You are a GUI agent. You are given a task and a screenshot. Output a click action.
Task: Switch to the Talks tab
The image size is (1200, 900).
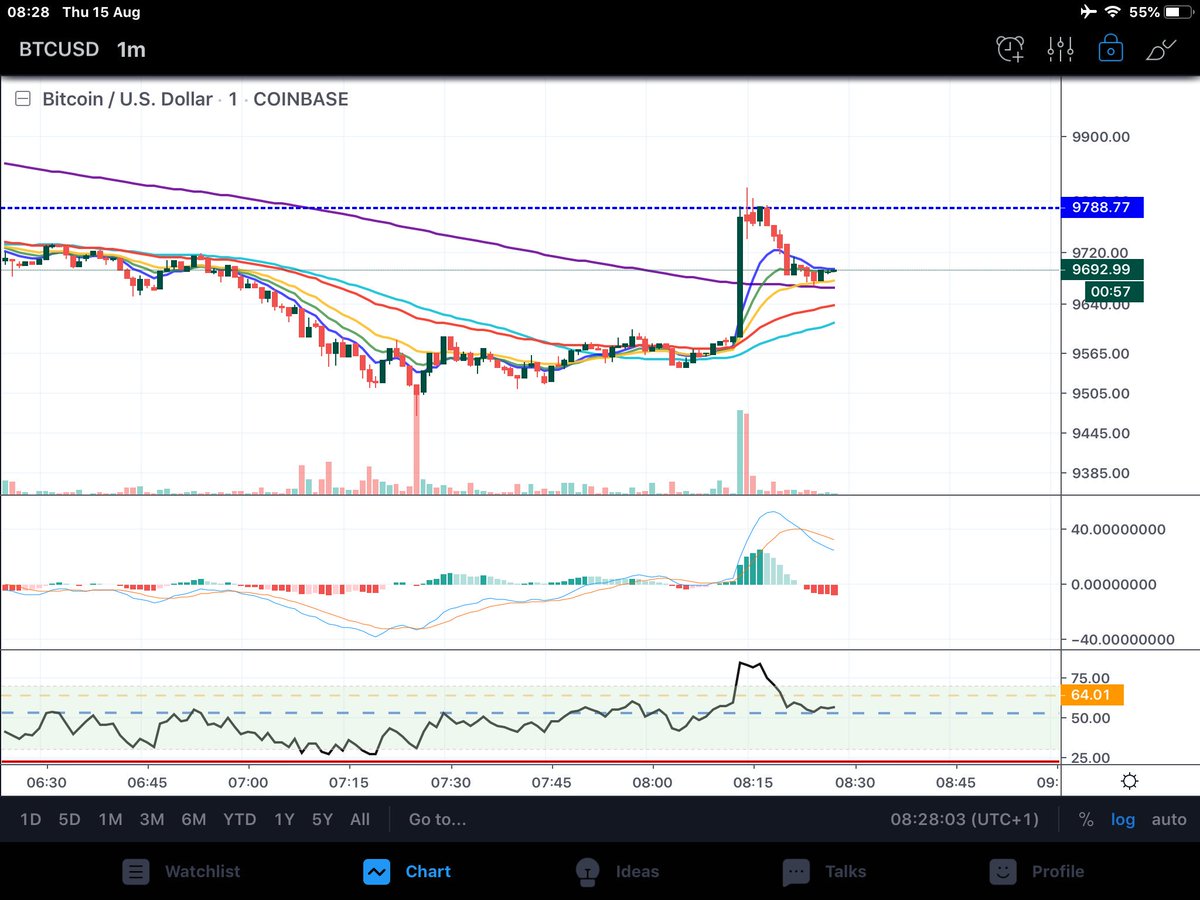(x=824, y=871)
